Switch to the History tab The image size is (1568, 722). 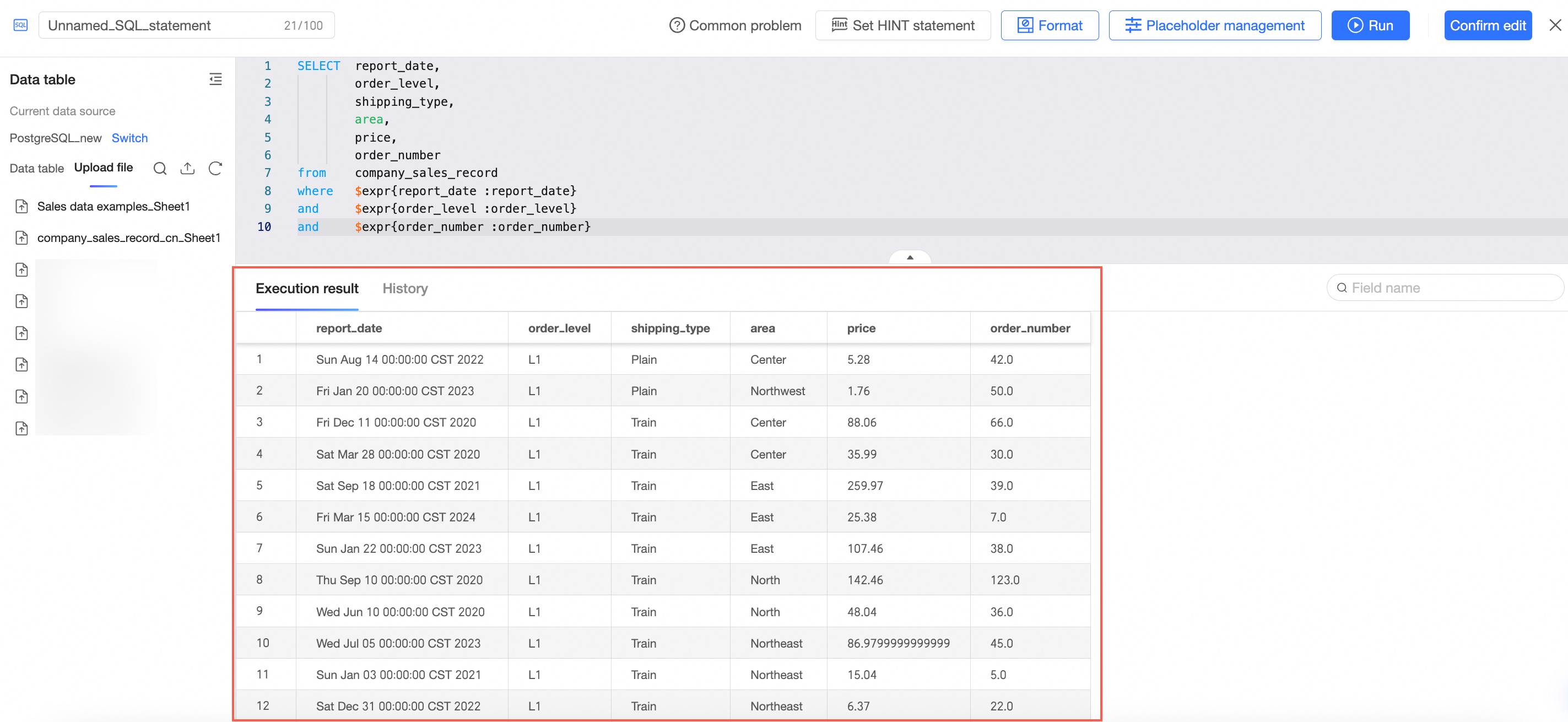pos(405,289)
